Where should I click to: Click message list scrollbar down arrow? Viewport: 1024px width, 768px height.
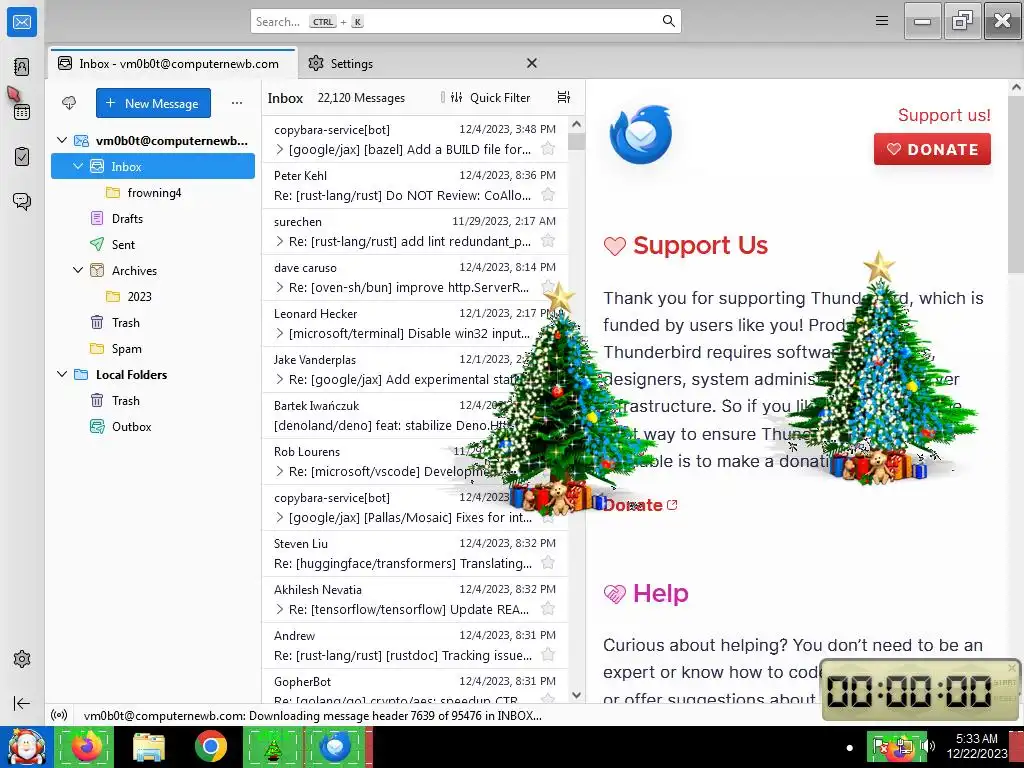(576, 696)
